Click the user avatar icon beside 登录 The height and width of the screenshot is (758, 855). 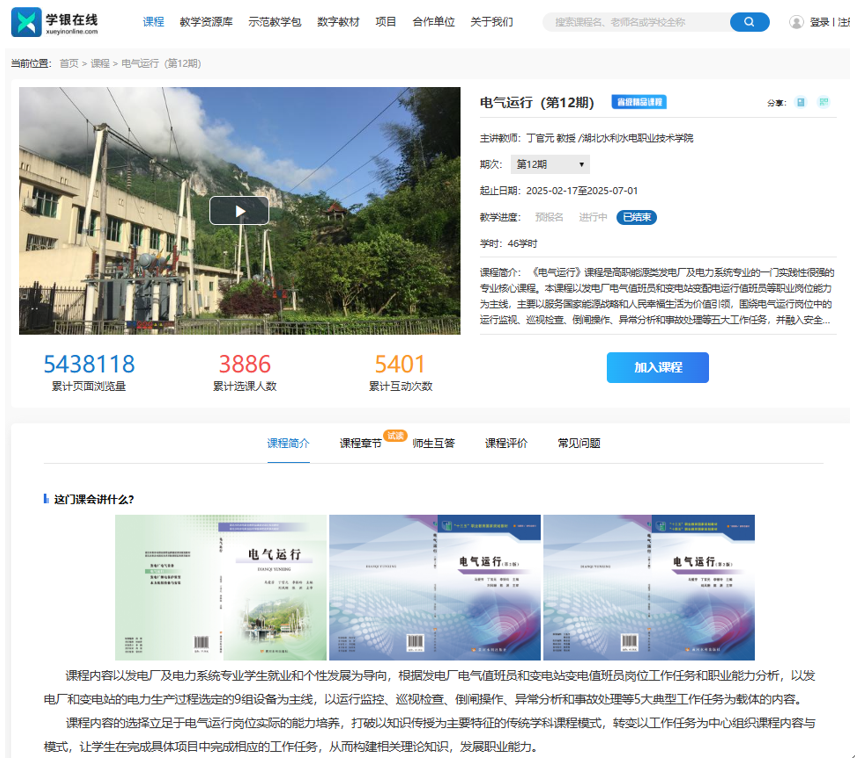[796, 22]
